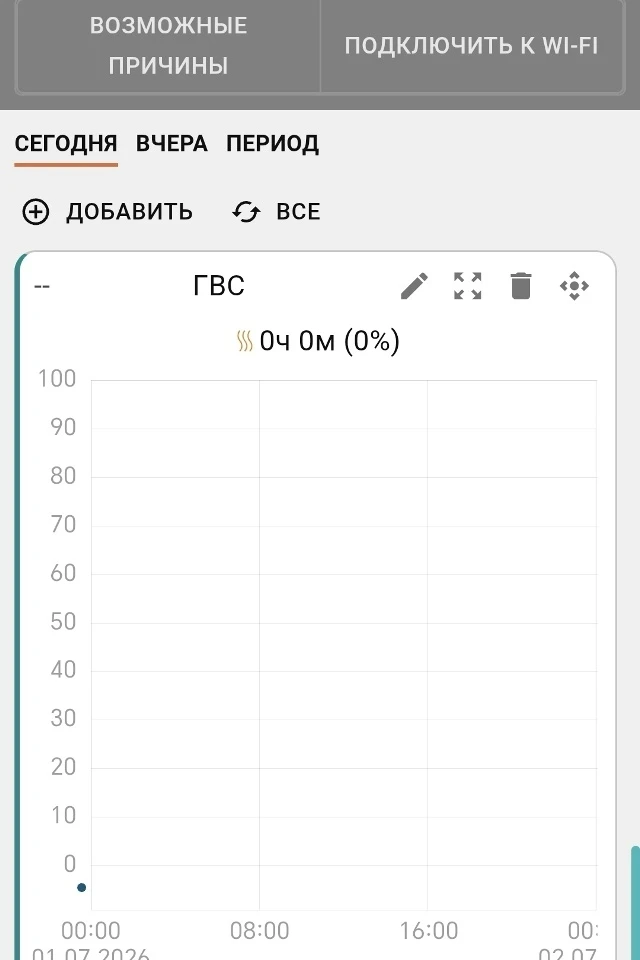The height and width of the screenshot is (960, 640).
Task: Switch to the ВЧЕРА tab
Action: tap(171, 144)
